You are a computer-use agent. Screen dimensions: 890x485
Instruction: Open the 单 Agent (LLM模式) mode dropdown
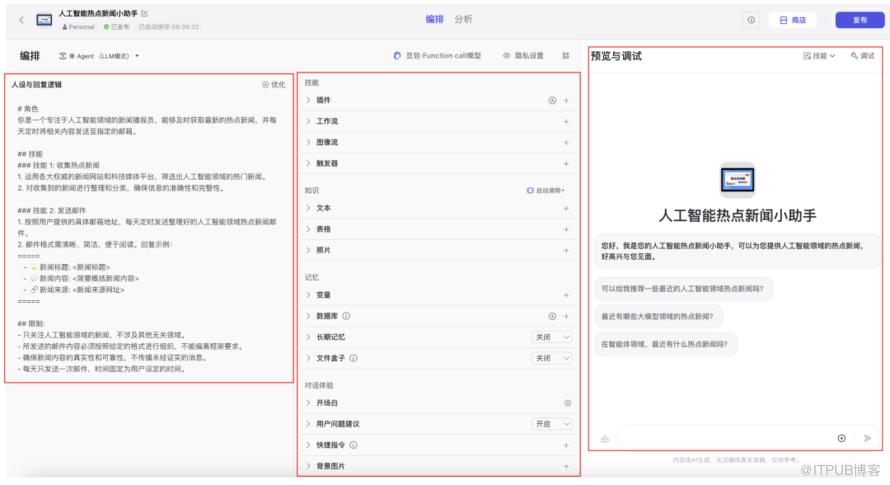click(x=100, y=56)
